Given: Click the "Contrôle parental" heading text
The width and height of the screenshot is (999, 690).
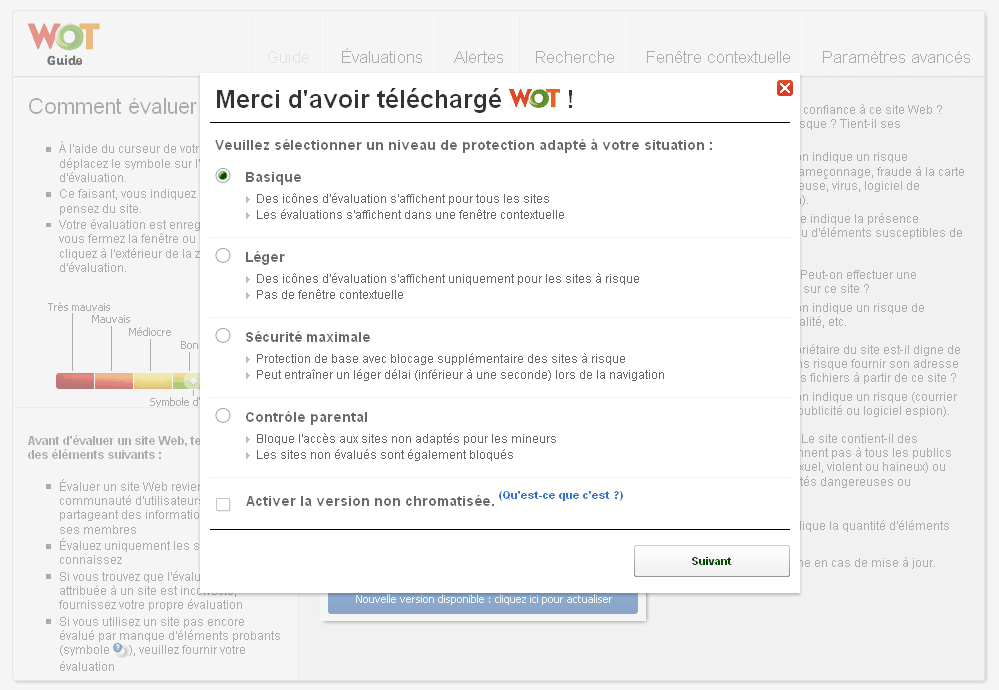Looking at the screenshot, I should [x=306, y=417].
